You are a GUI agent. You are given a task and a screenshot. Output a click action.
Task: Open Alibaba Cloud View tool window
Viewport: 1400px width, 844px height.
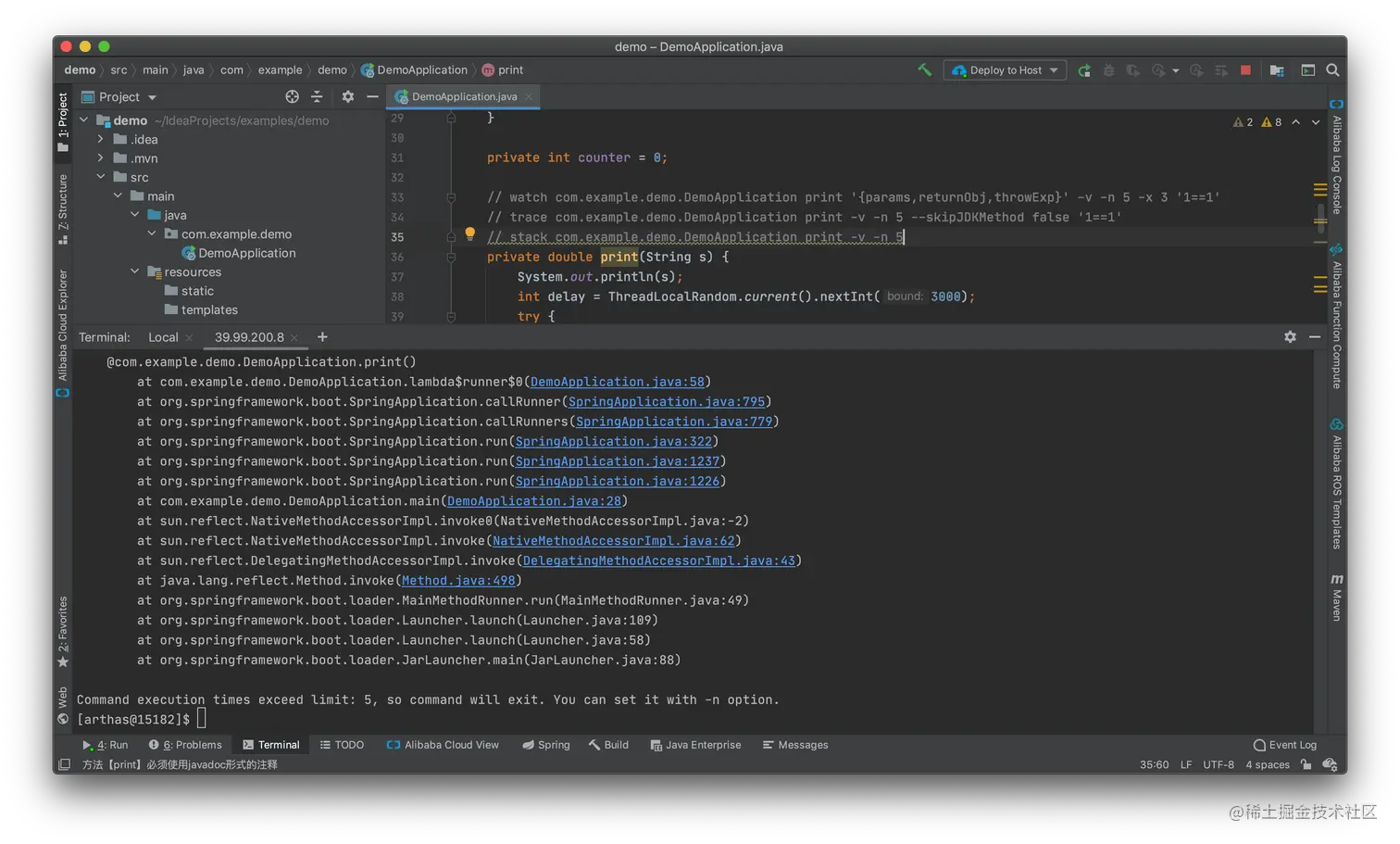click(443, 745)
